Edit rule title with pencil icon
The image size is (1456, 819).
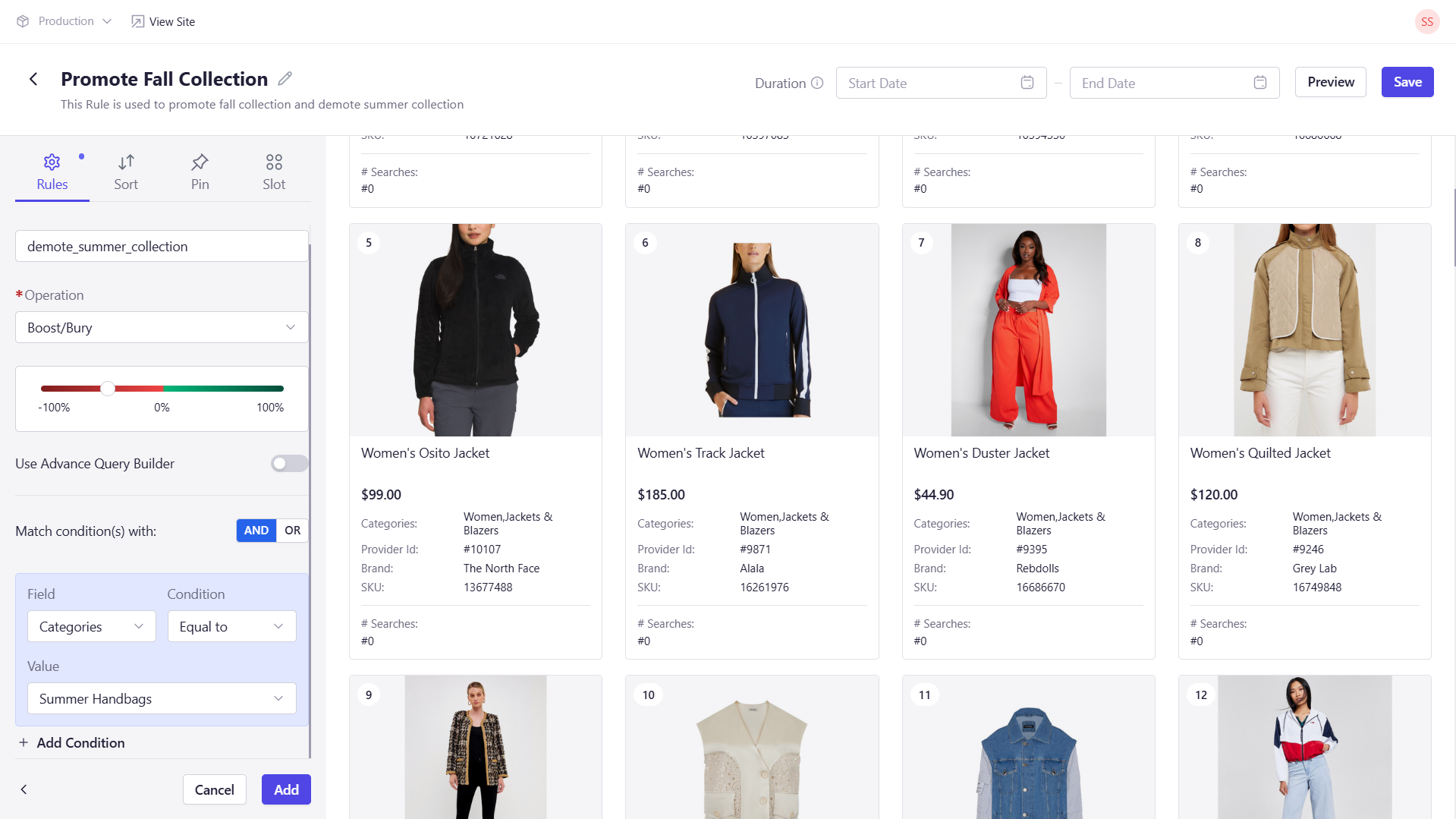point(285,78)
